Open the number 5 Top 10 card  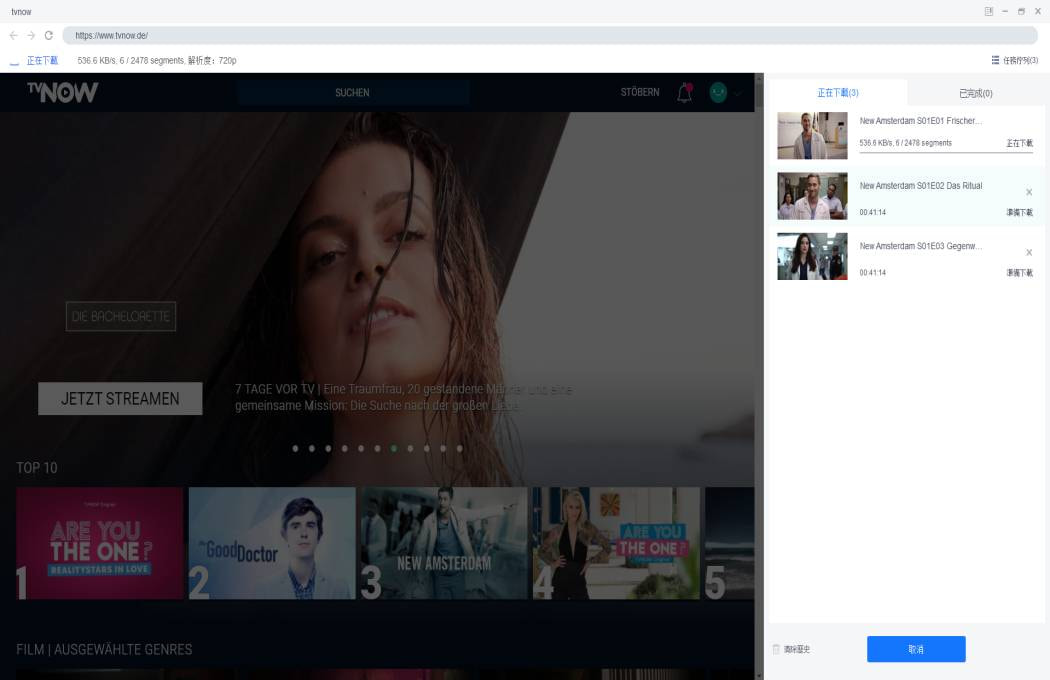(x=729, y=543)
